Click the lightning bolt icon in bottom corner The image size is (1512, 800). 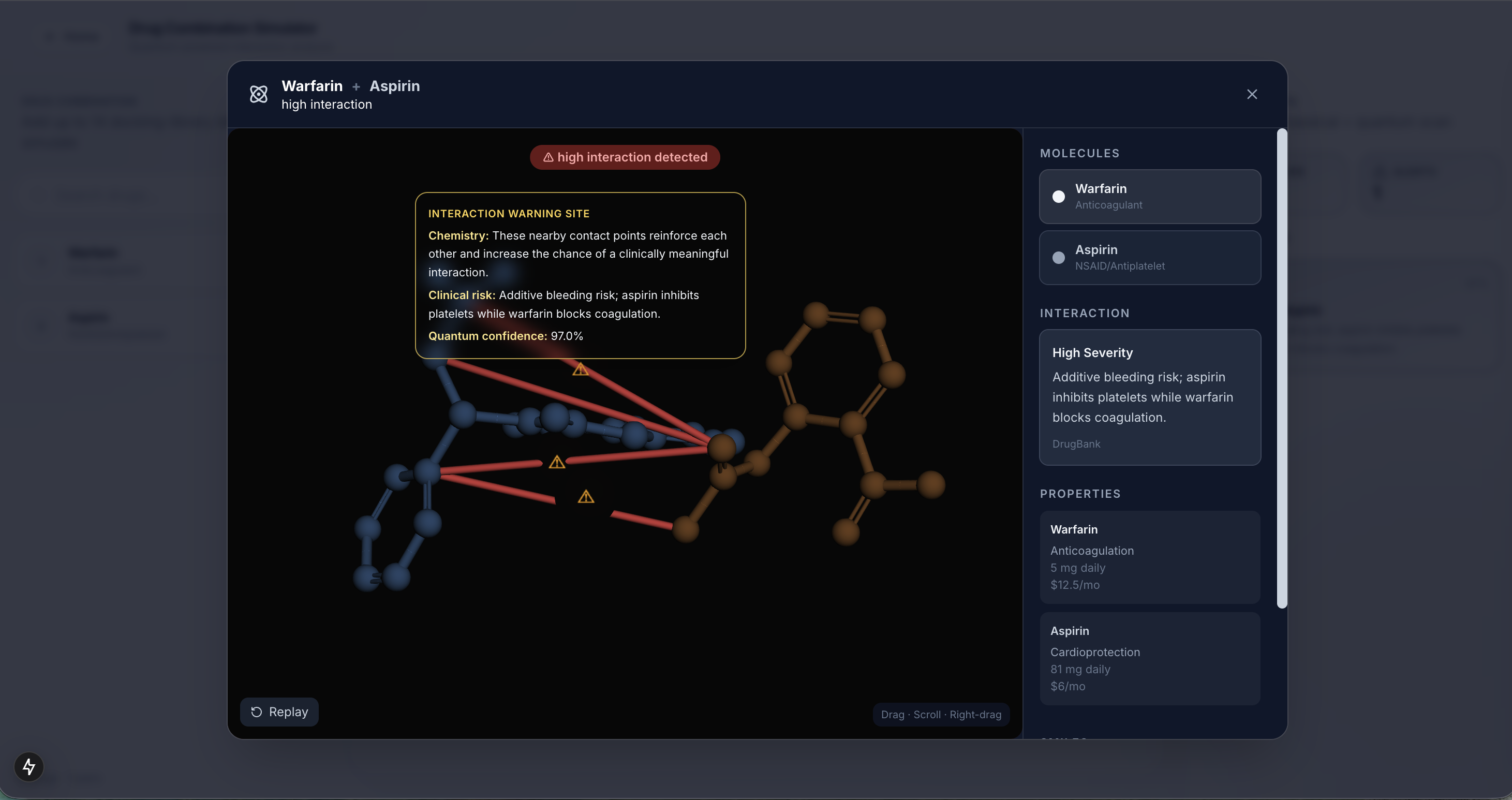[29, 766]
